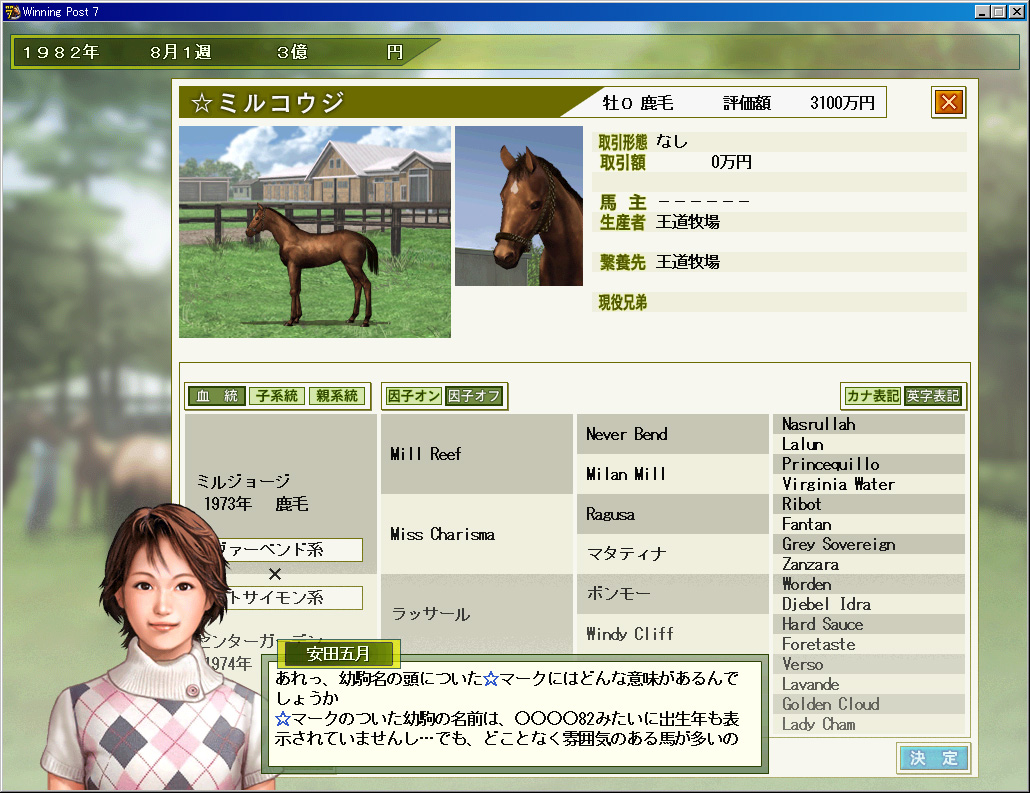Select Lalun ancestor row
Image resolution: width=1030 pixels, height=793 pixels.
[869, 444]
